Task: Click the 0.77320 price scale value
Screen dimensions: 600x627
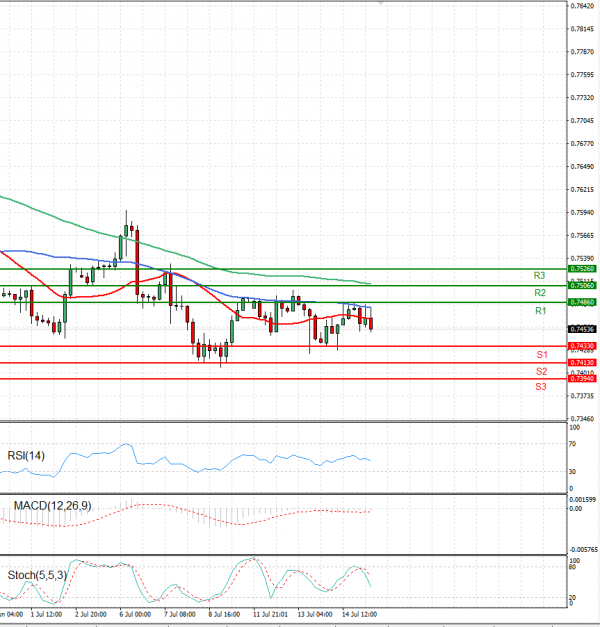Action: pos(582,98)
